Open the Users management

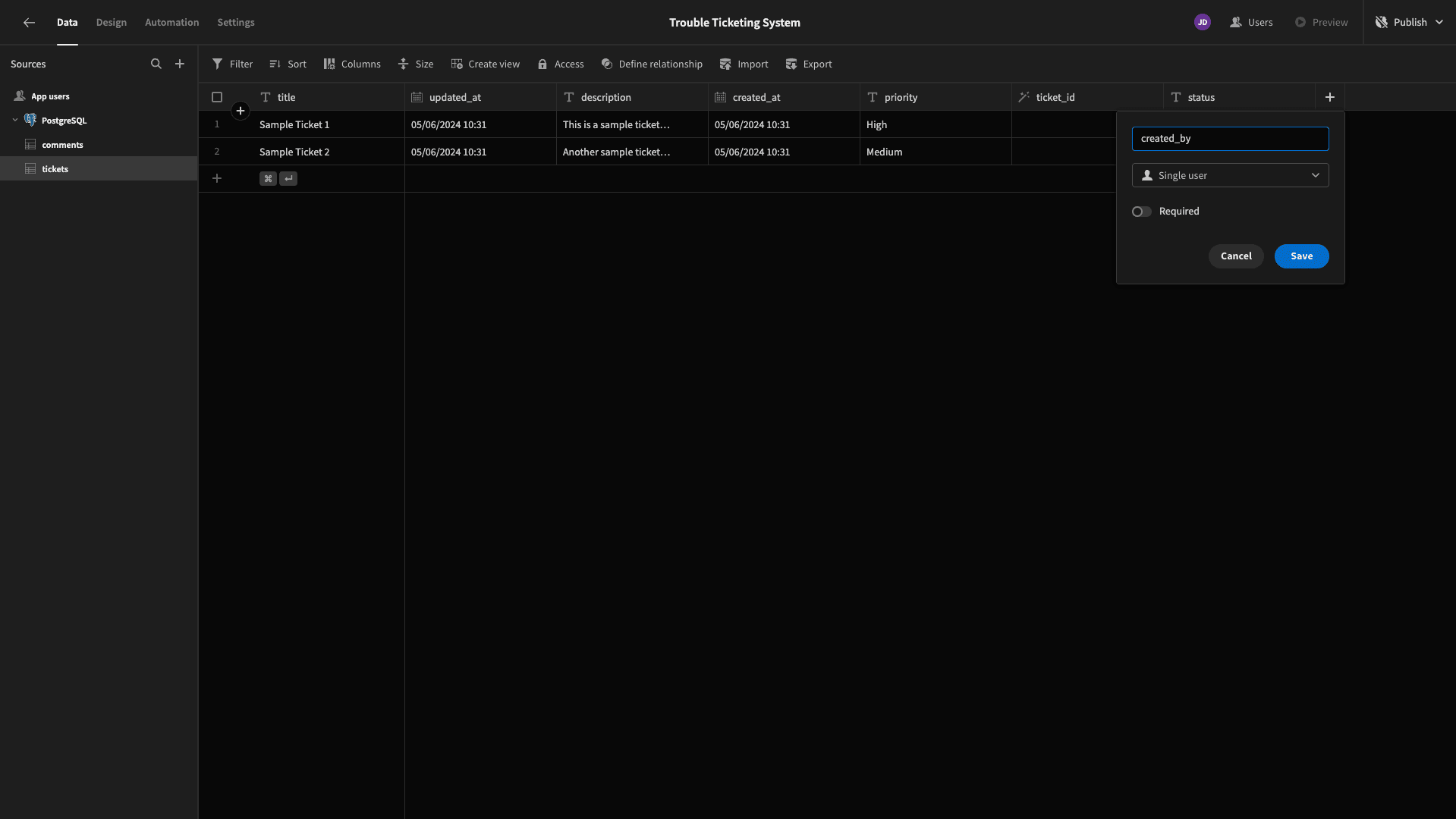[x=1251, y=23]
